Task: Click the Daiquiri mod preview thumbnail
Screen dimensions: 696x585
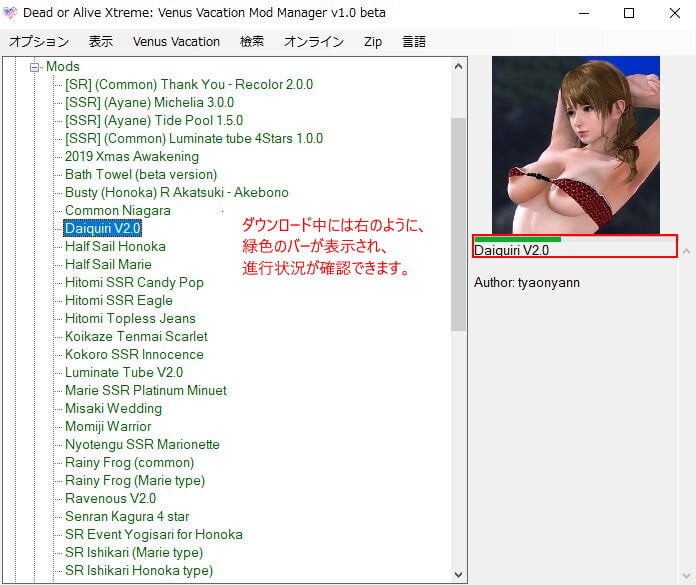Action: click(576, 145)
